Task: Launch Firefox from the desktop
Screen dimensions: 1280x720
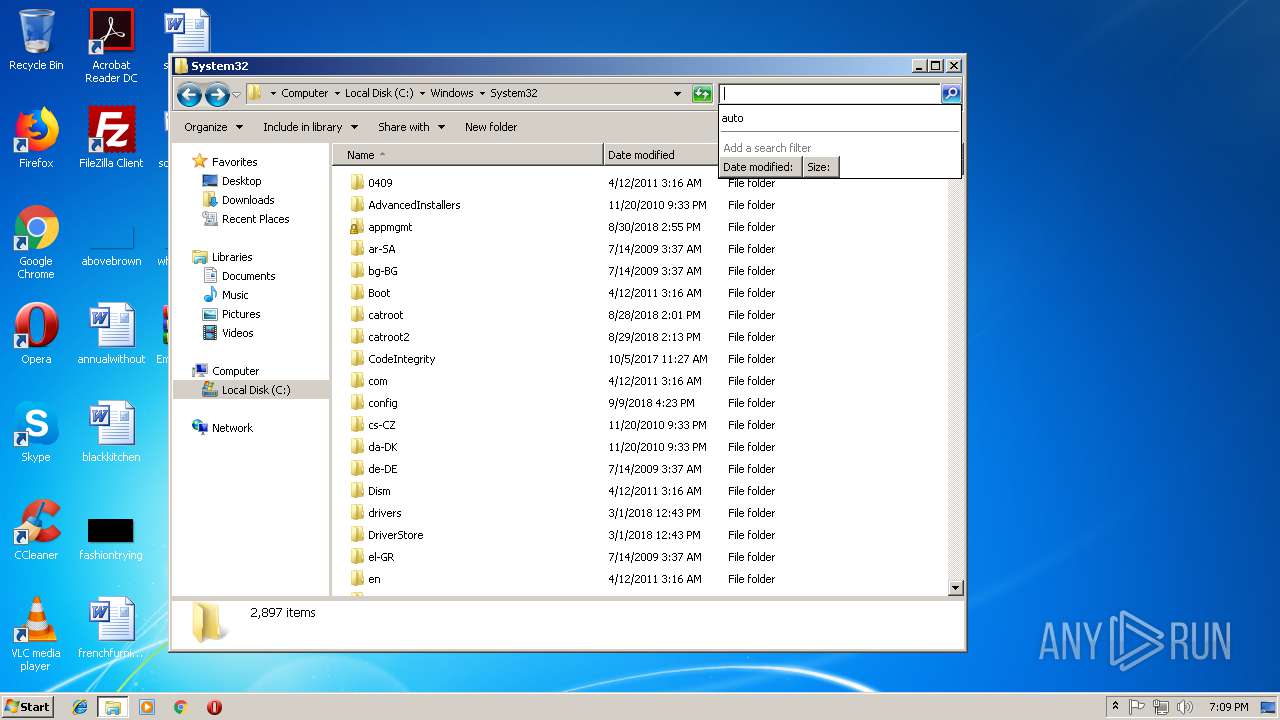Action: click(36, 138)
